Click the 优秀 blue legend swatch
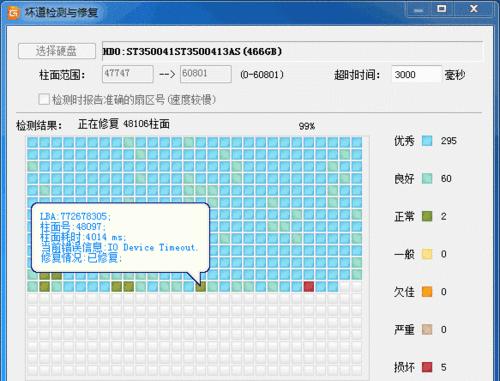Image resolution: width=500 pixels, height=381 pixels. pyautogui.click(x=427, y=141)
